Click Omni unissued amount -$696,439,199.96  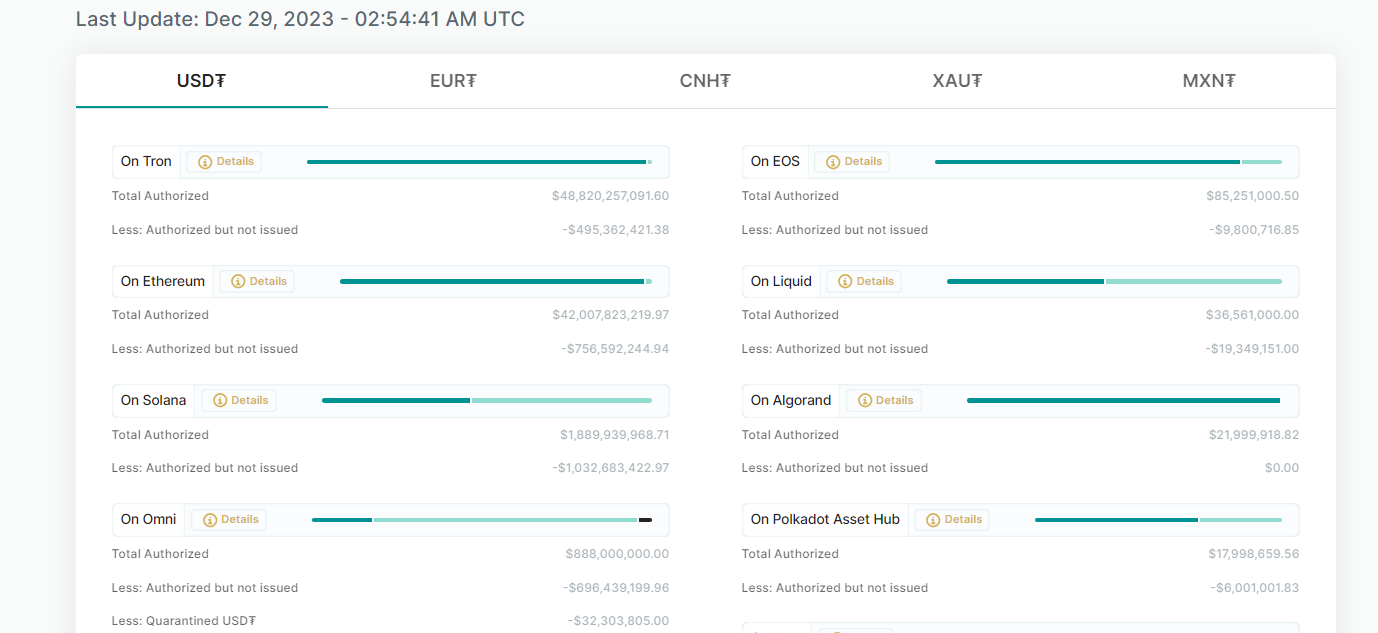pos(616,588)
